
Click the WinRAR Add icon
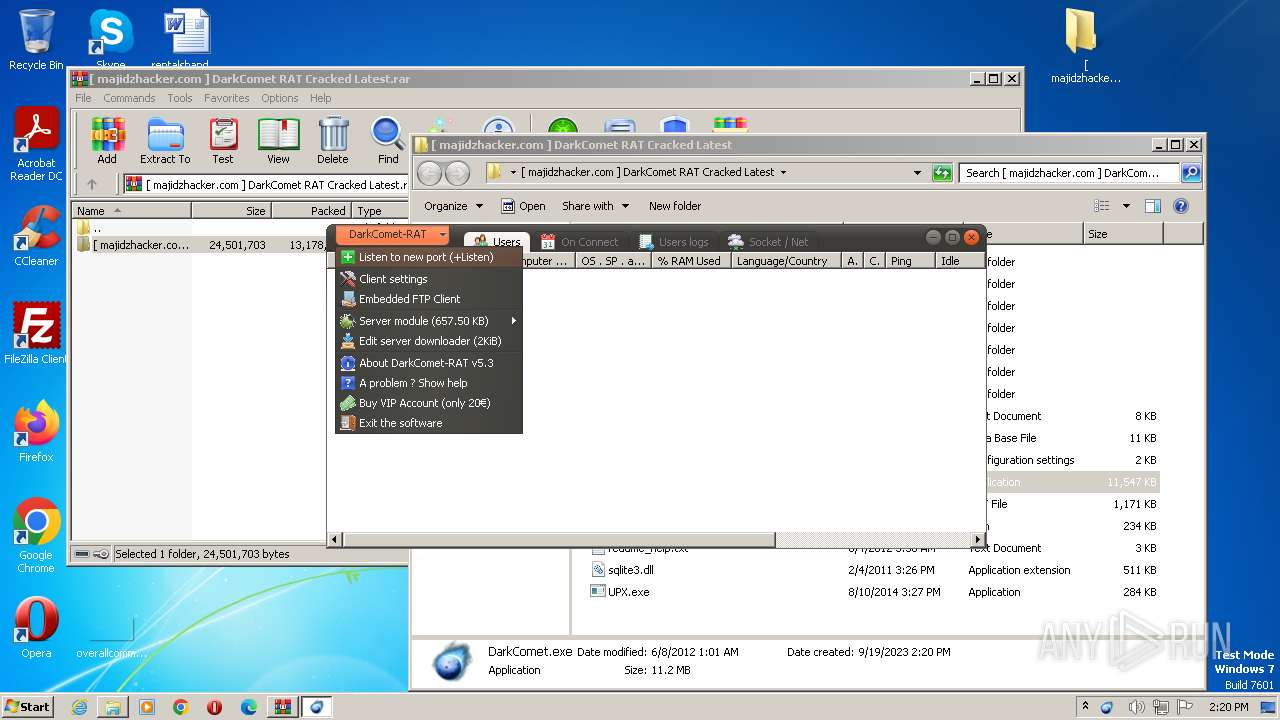(x=107, y=141)
